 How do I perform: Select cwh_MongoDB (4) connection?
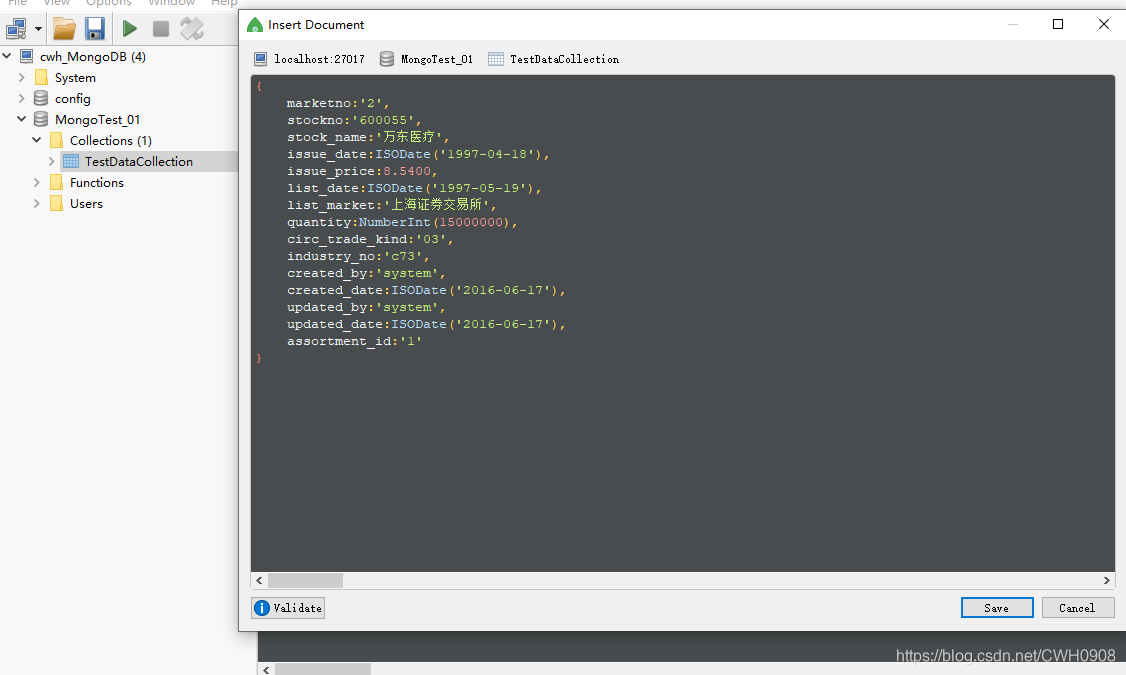[x=93, y=56]
